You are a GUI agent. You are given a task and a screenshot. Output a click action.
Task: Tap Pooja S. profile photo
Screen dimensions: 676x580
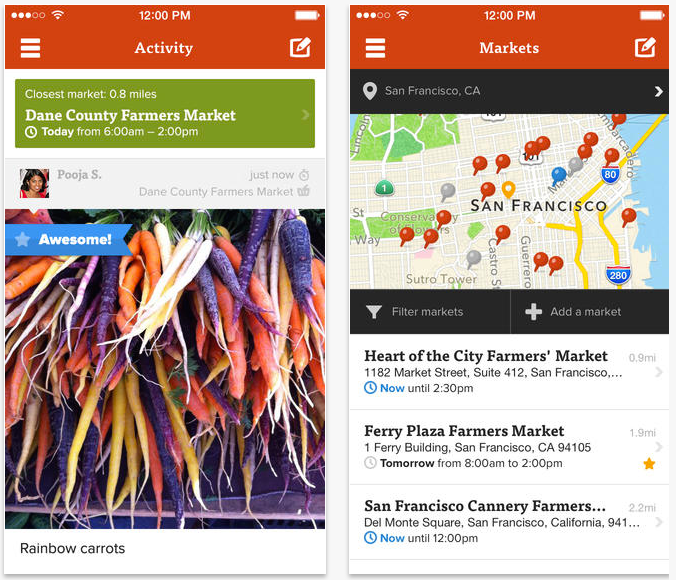pyautogui.click(x=34, y=183)
